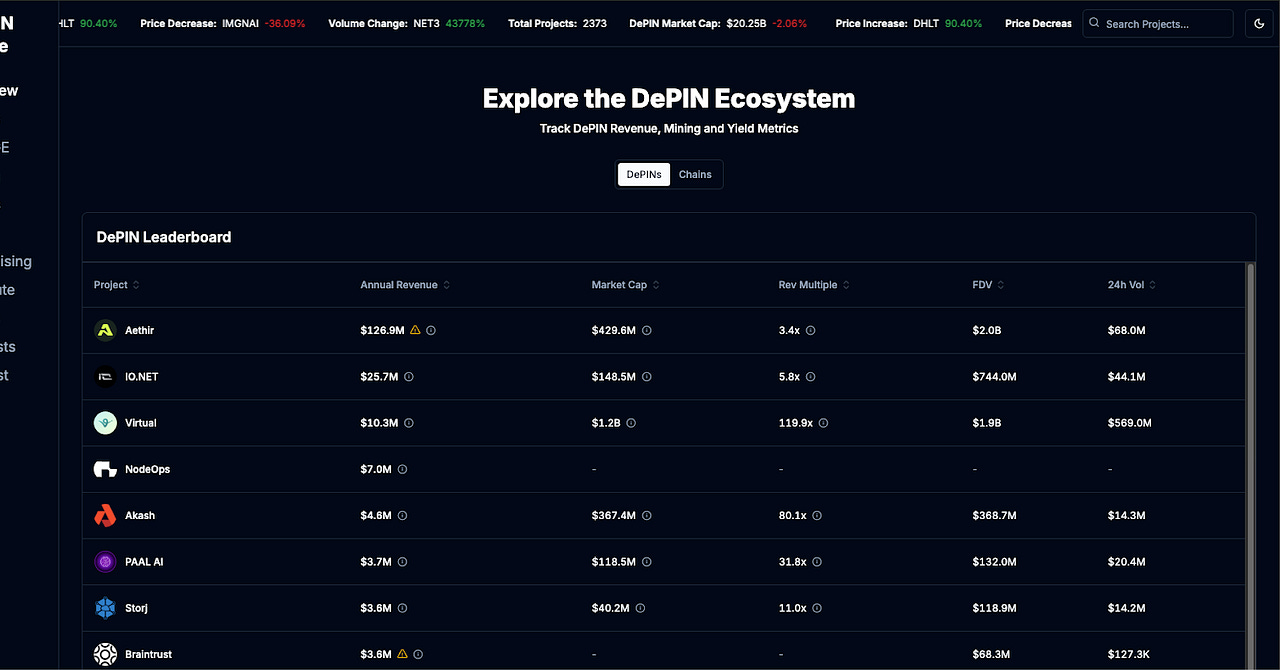Screen dimensions: 1280x670
Task: Click the Storj project logo
Action: point(105,608)
